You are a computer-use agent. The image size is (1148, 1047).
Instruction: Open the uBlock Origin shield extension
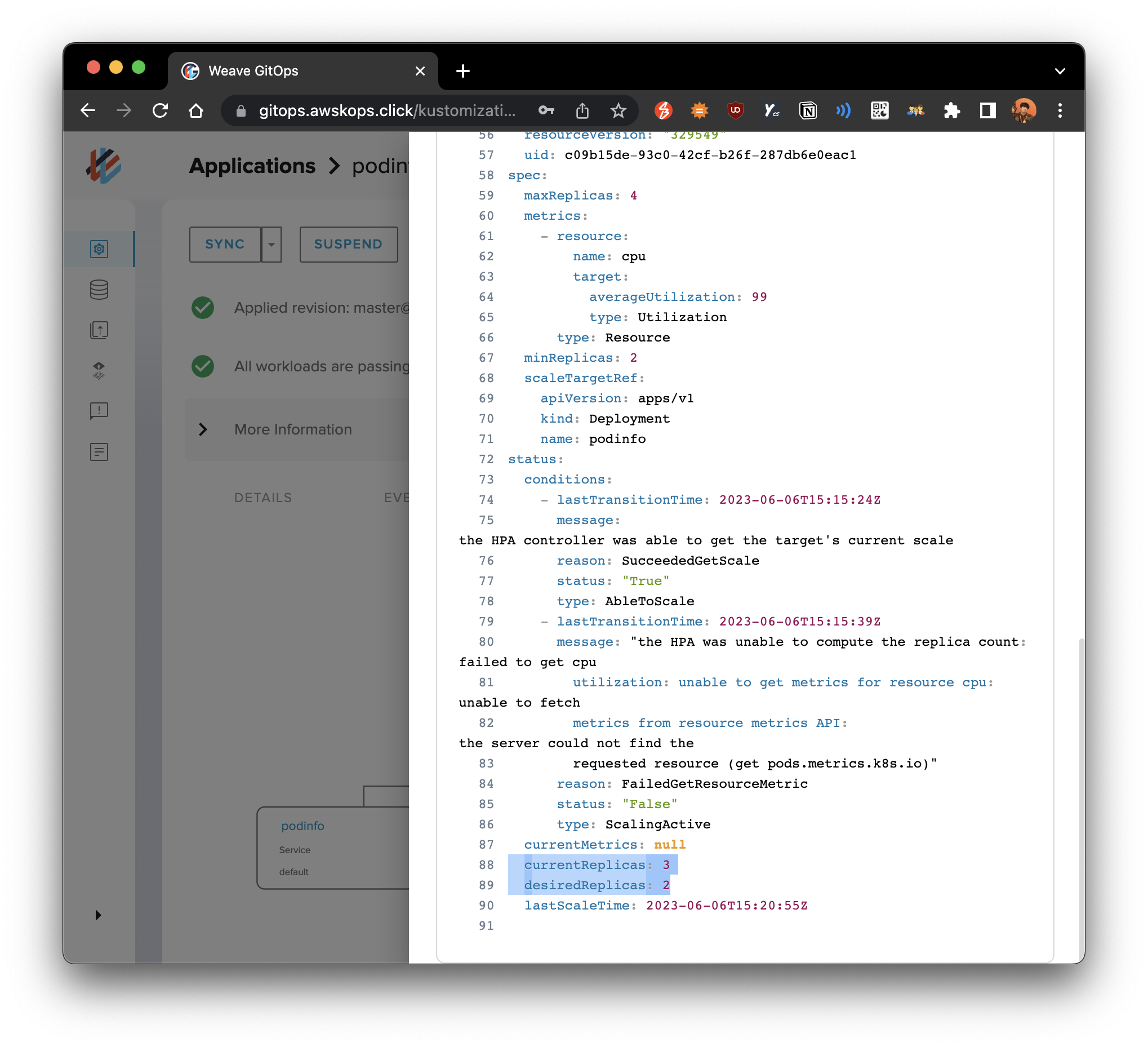[735, 110]
